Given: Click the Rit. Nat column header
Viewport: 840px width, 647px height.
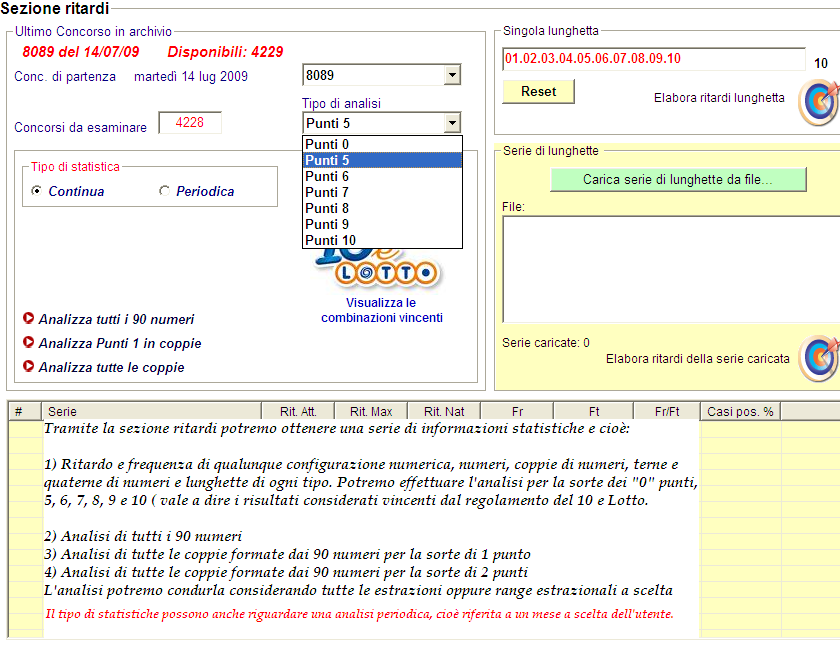Looking at the screenshot, I should [444, 411].
